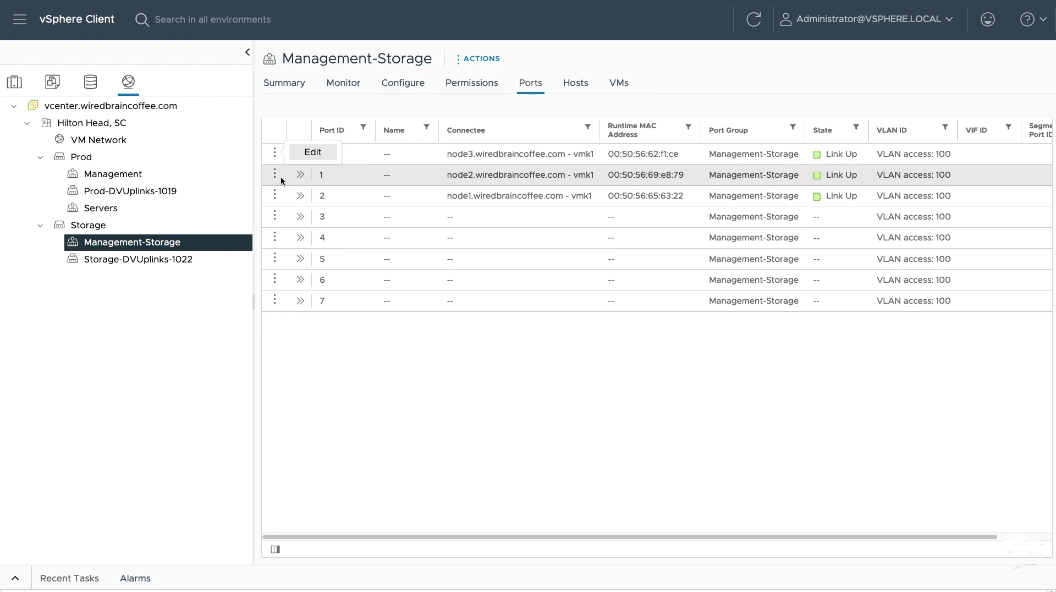This screenshot has width=1056, height=592.
Task: Filter the Connectee column
Action: click(x=588, y=128)
